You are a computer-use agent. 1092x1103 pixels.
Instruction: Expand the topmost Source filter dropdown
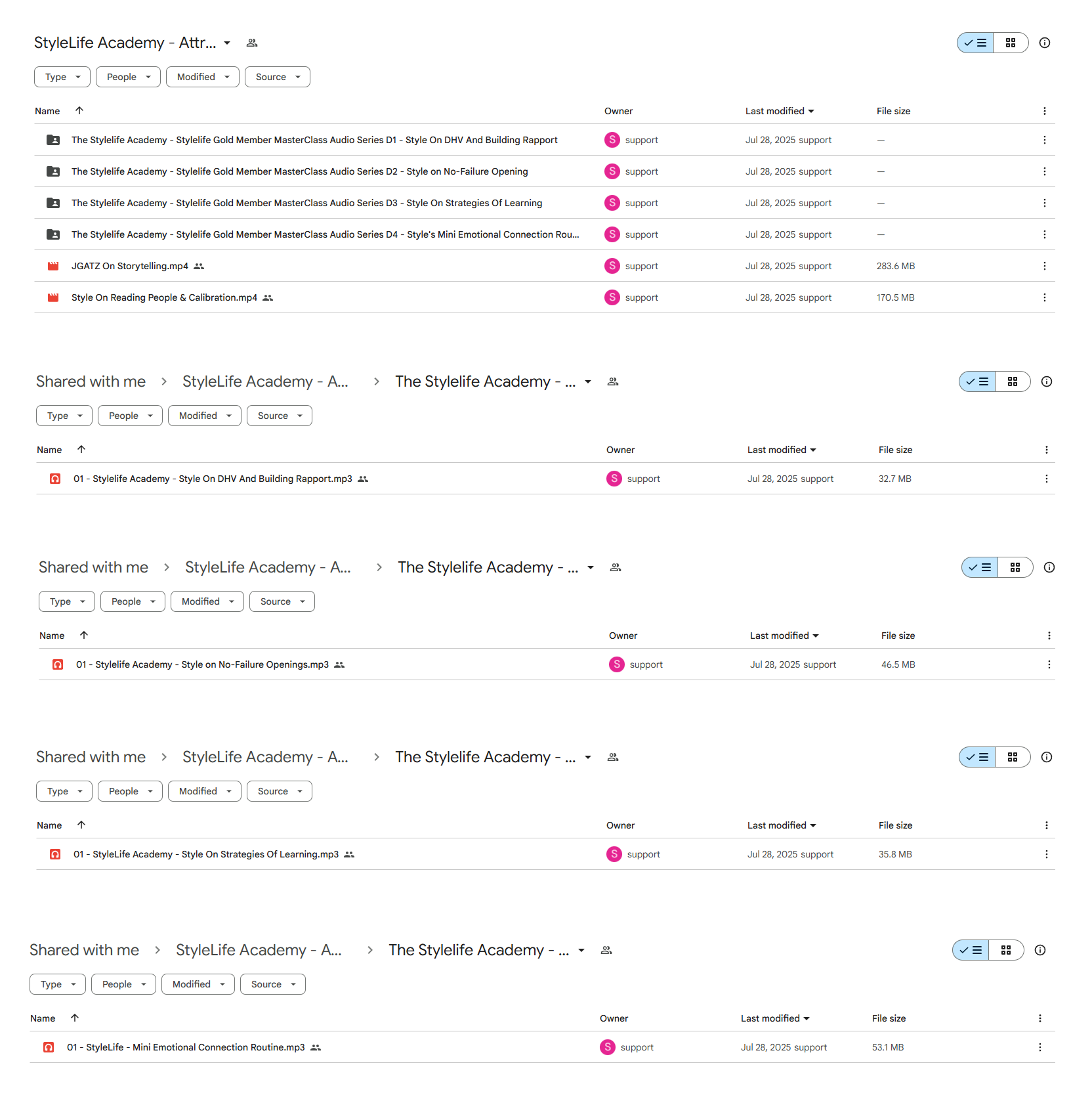pyautogui.click(x=277, y=77)
